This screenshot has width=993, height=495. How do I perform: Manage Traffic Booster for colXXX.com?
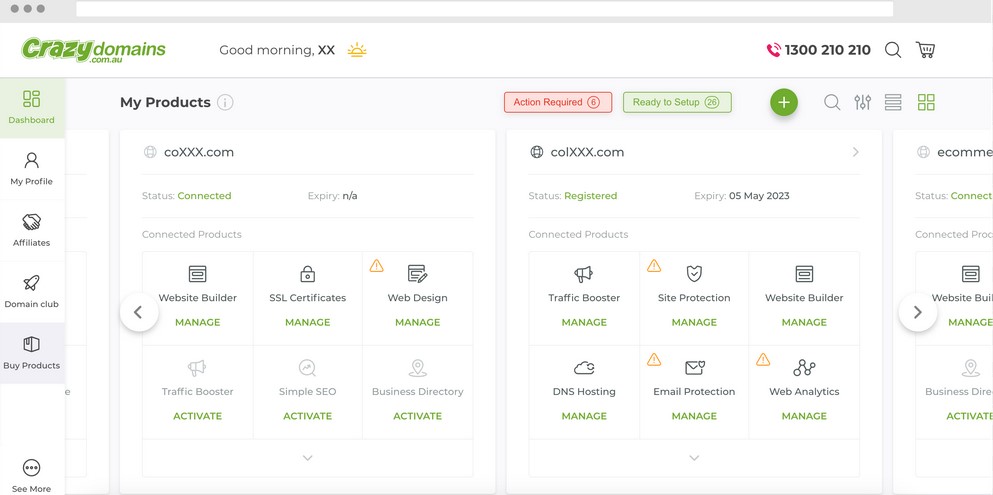coord(584,322)
